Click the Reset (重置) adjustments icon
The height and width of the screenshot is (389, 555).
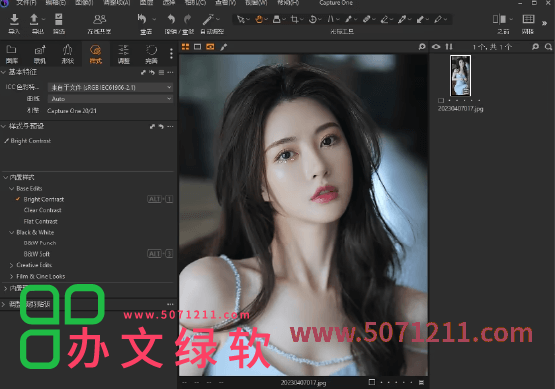(x=142, y=19)
